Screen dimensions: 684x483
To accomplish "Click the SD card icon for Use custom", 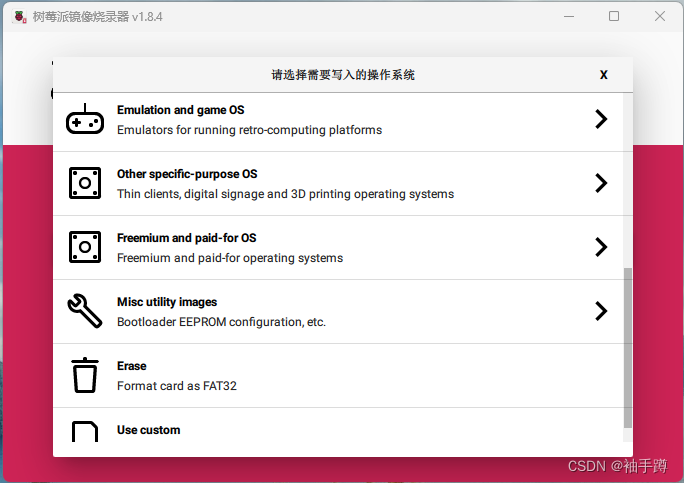I will click(x=85, y=432).
